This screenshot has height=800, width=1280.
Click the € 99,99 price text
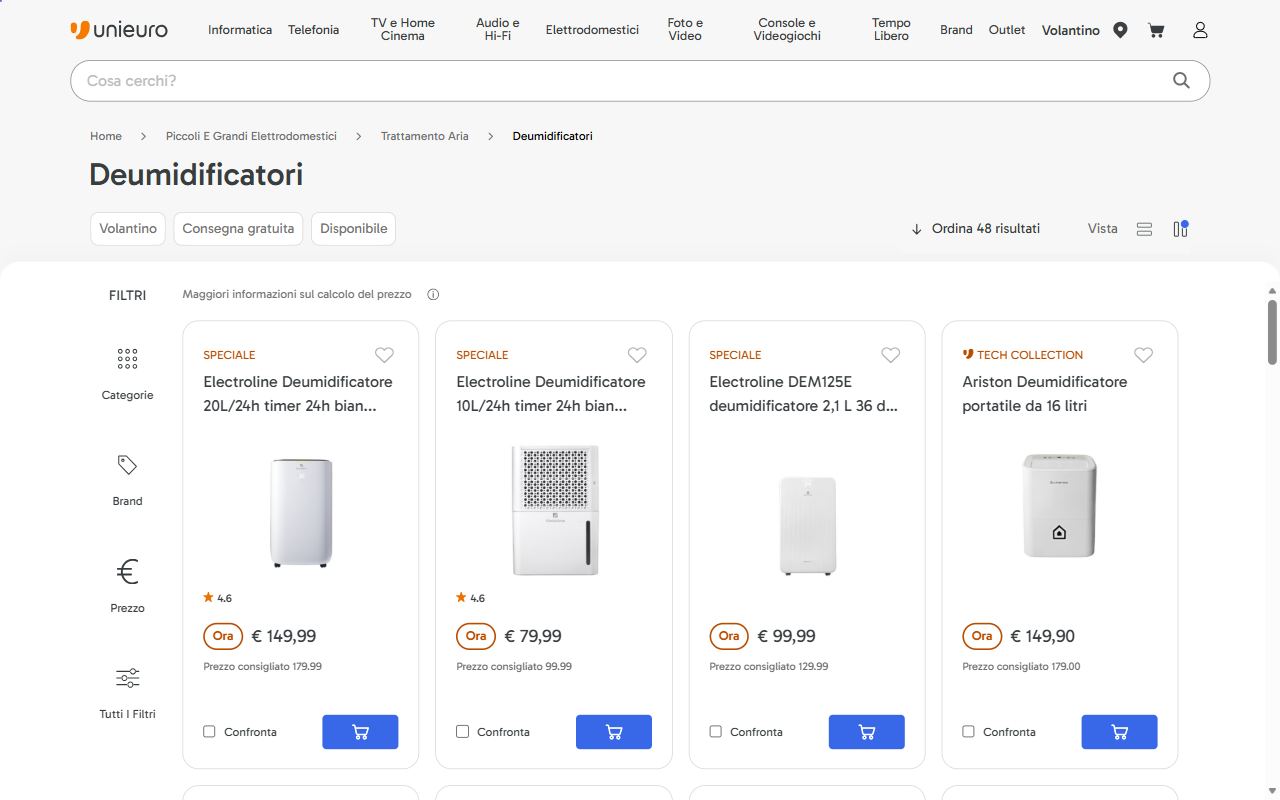tap(786, 636)
